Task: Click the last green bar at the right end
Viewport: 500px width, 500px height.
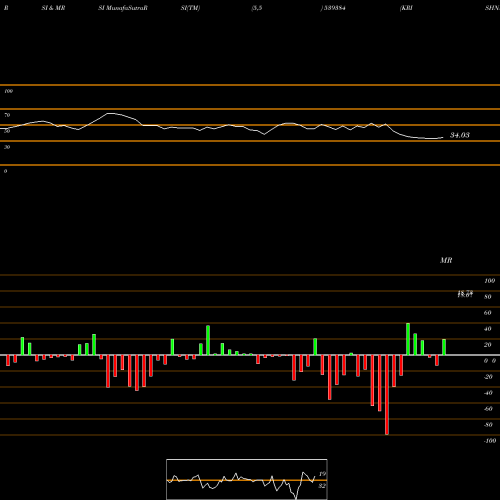Action: [x=444, y=347]
